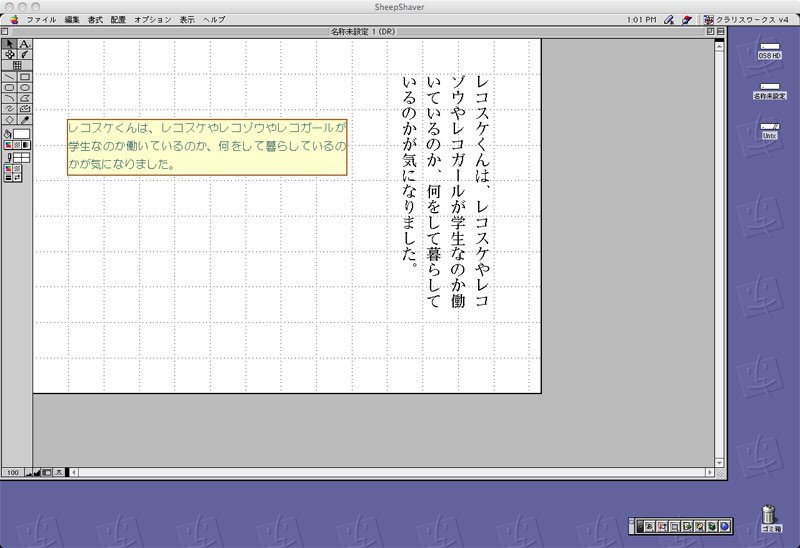Select the 名称未設定 disk icon on desktop
Viewport: 800px width, 548px height.
tap(769, 91)
